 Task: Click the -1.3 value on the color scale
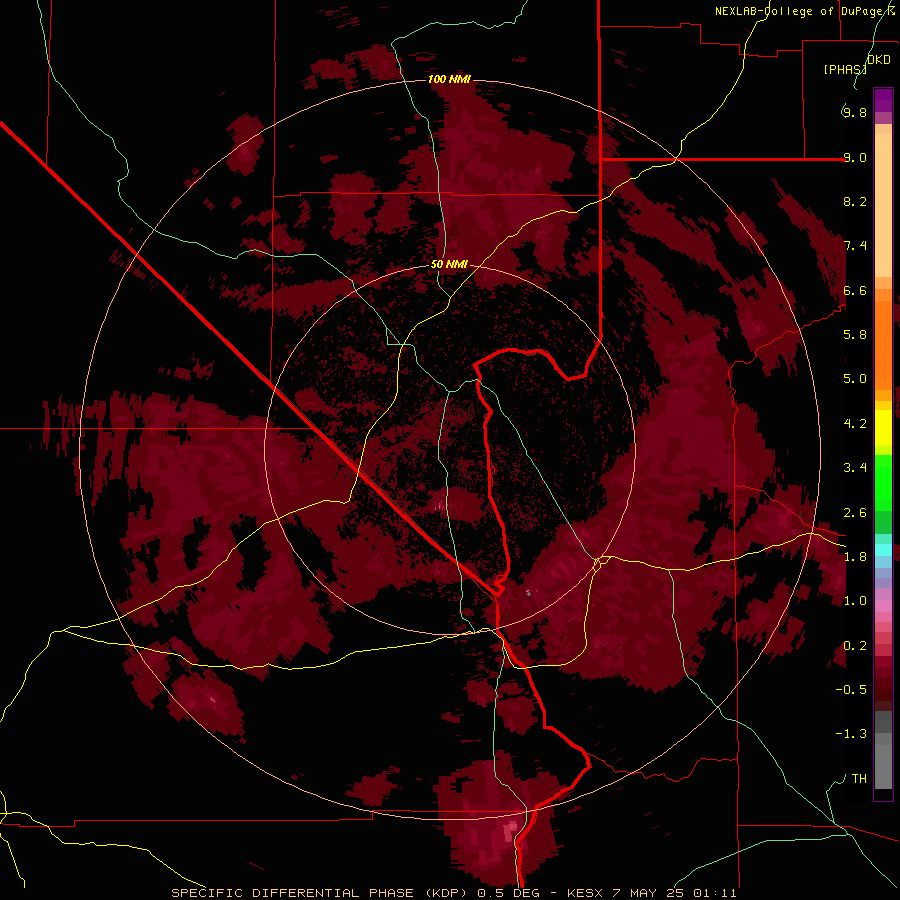(x=851, y=734)
